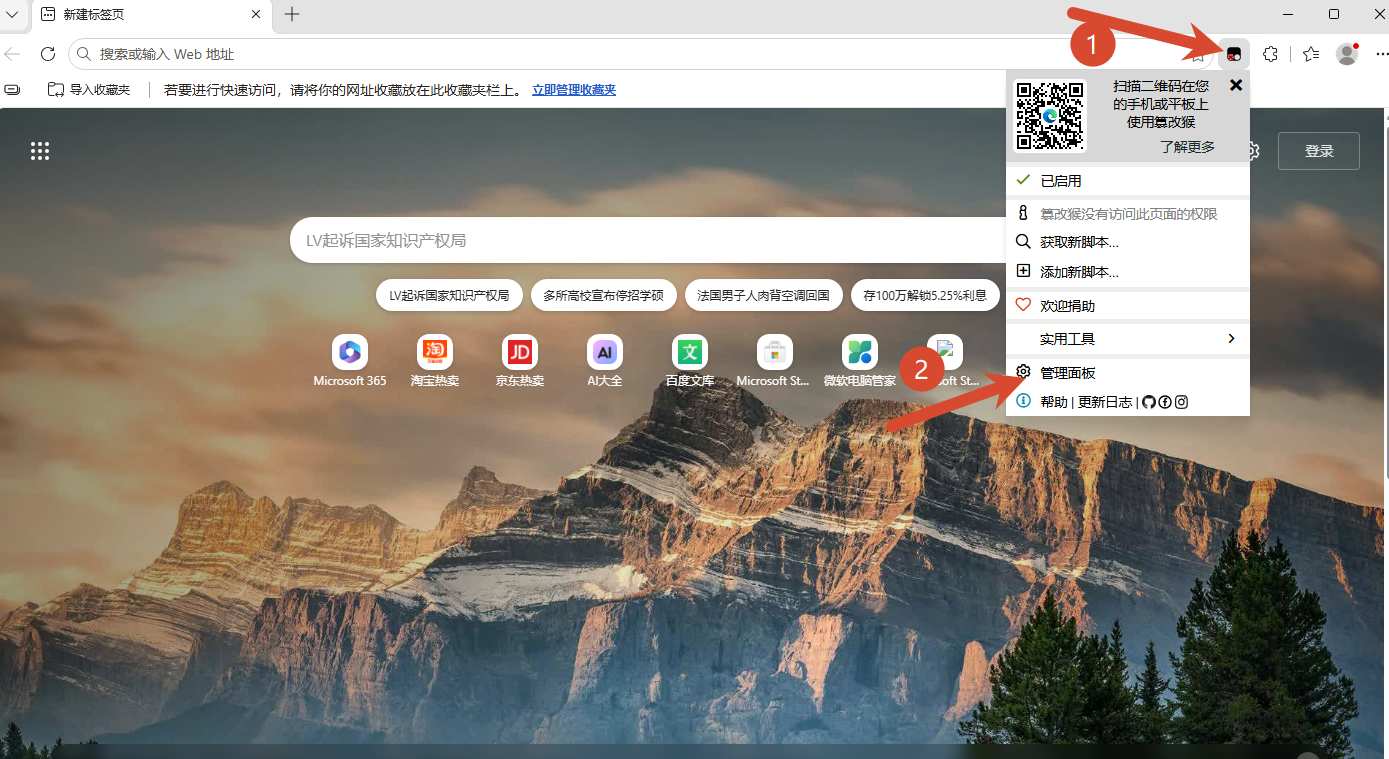Open the 淘宝热卖 shortcut tile
This screenshot has width=1389, height=759.
(435, 362)
